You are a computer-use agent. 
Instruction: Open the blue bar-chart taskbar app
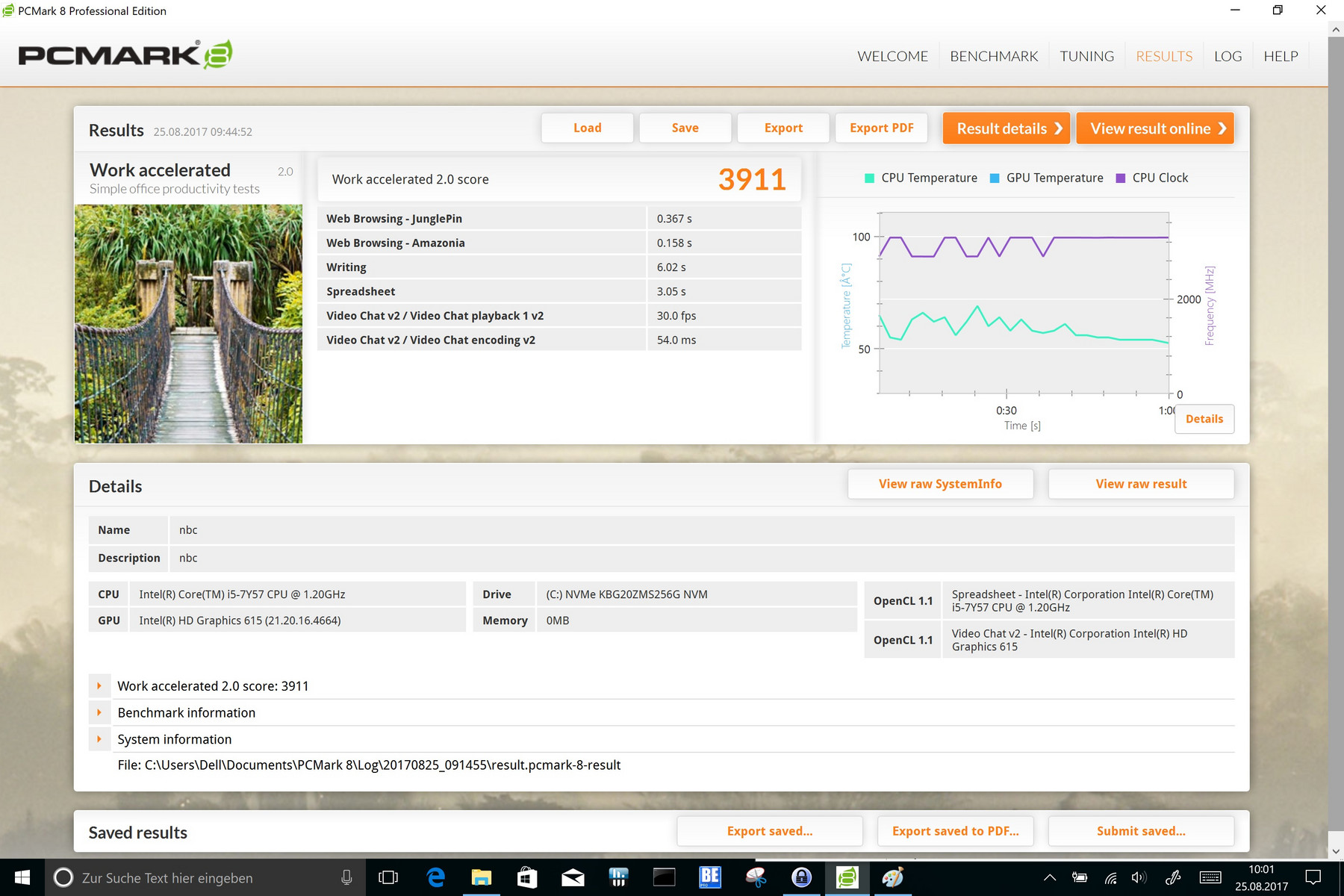click(x=618, y=877)
